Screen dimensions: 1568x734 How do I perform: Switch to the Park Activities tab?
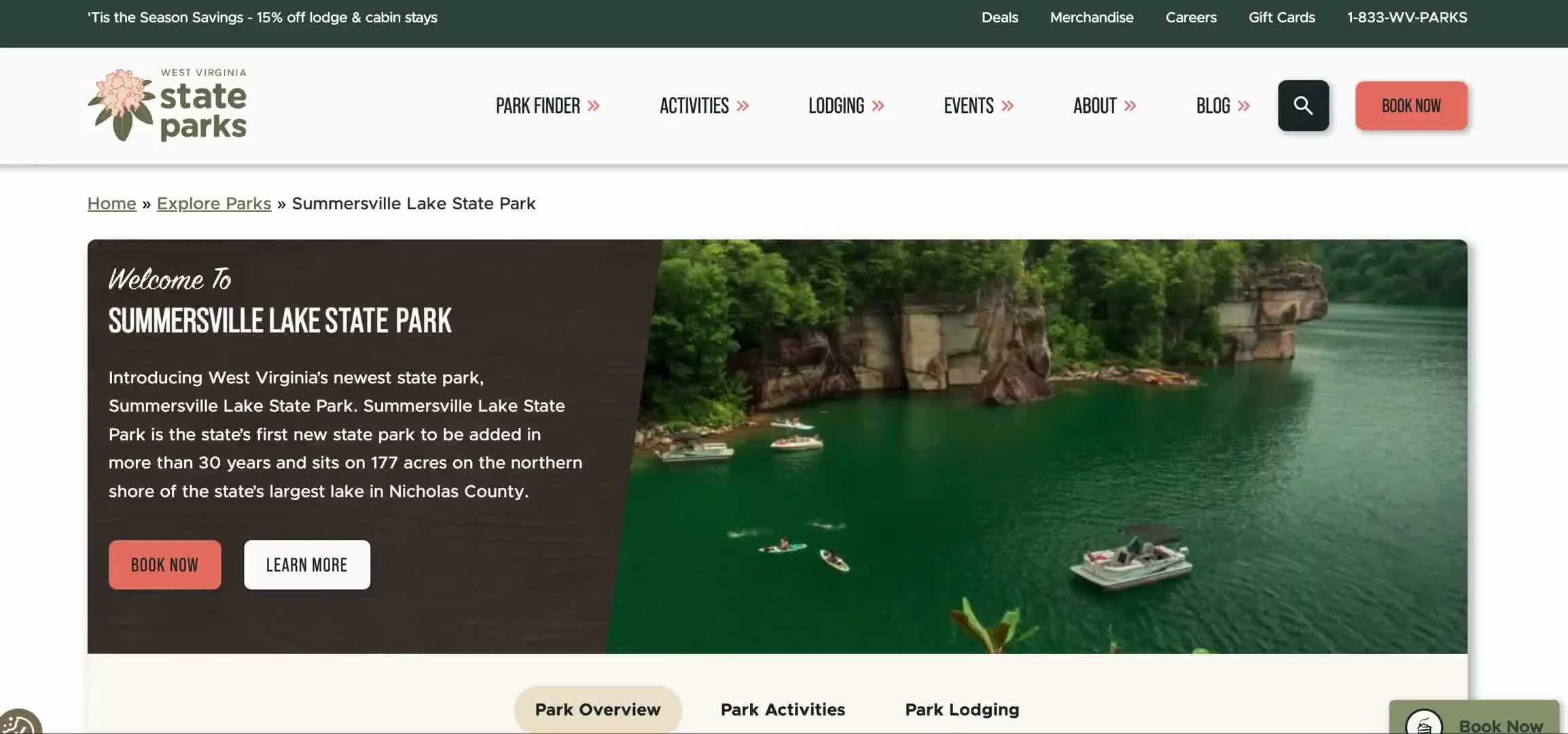tap(783, 710)
